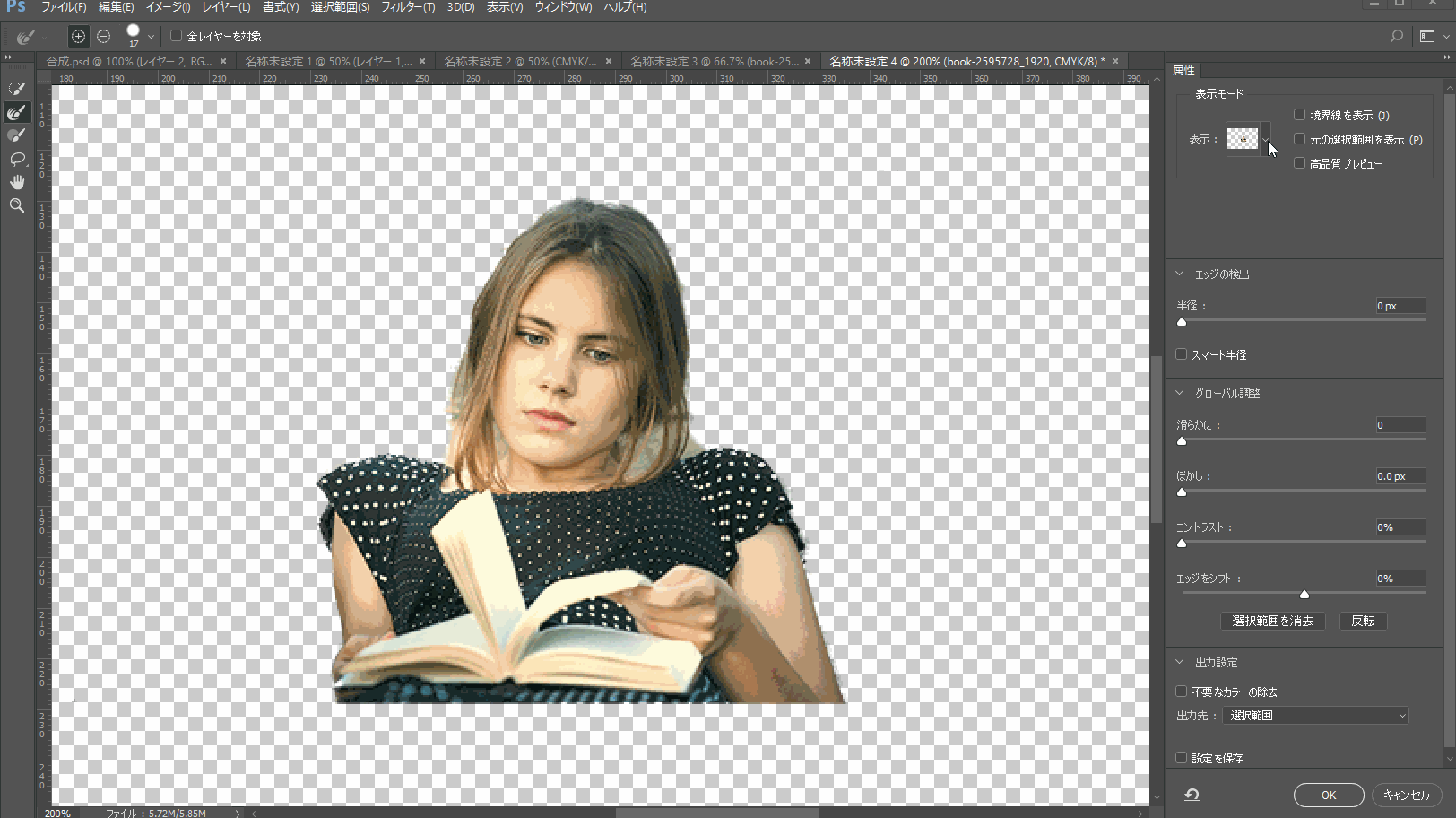The width and height of the screenshot is (1456, 818).
Task: Switch brush to subtract mode
Action: 103,36
